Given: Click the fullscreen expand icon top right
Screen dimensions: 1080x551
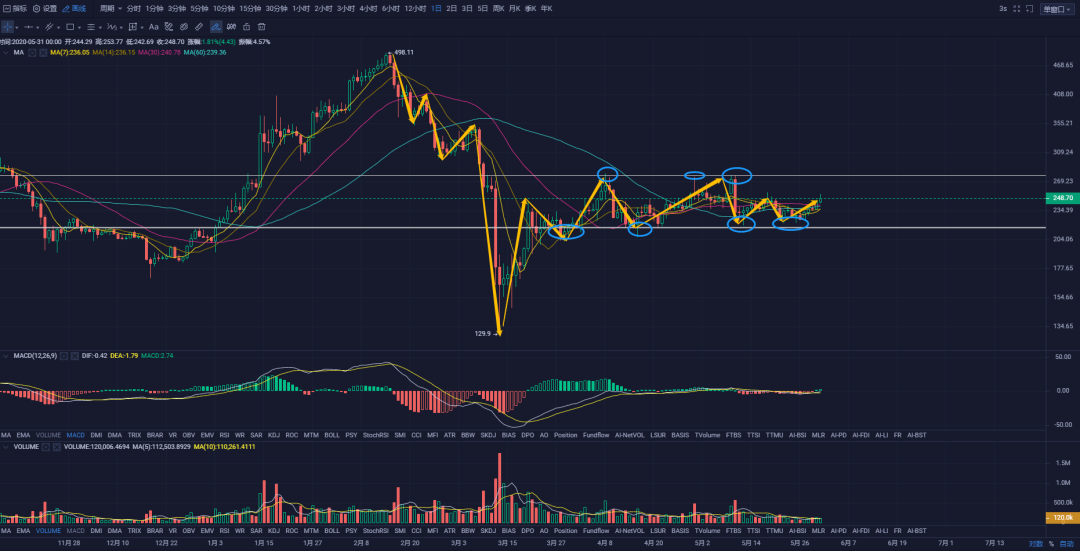Looking at the screenshot, I should click(1017, 8).
